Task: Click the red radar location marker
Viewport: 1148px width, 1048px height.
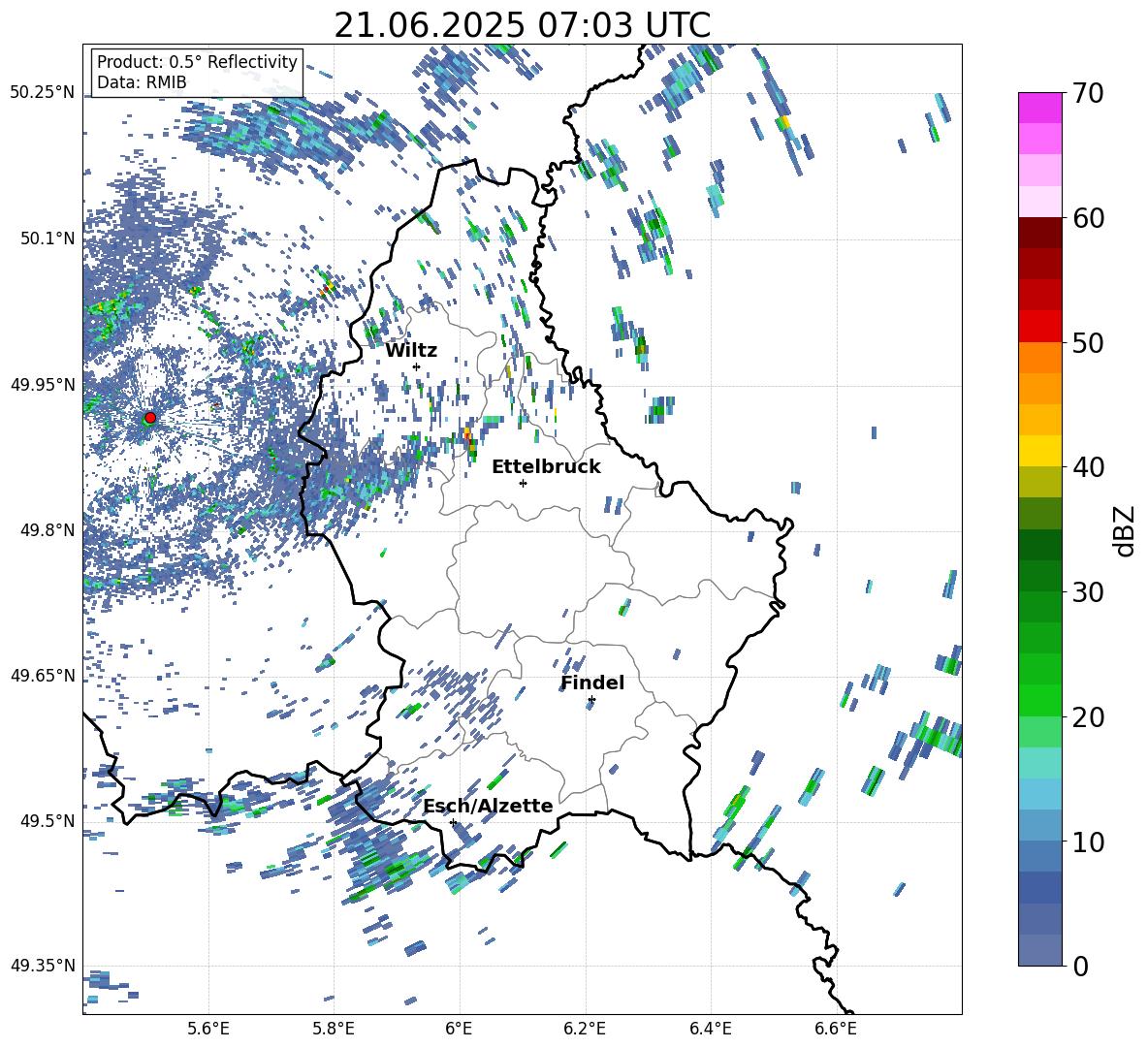Action: coord(150,418)
